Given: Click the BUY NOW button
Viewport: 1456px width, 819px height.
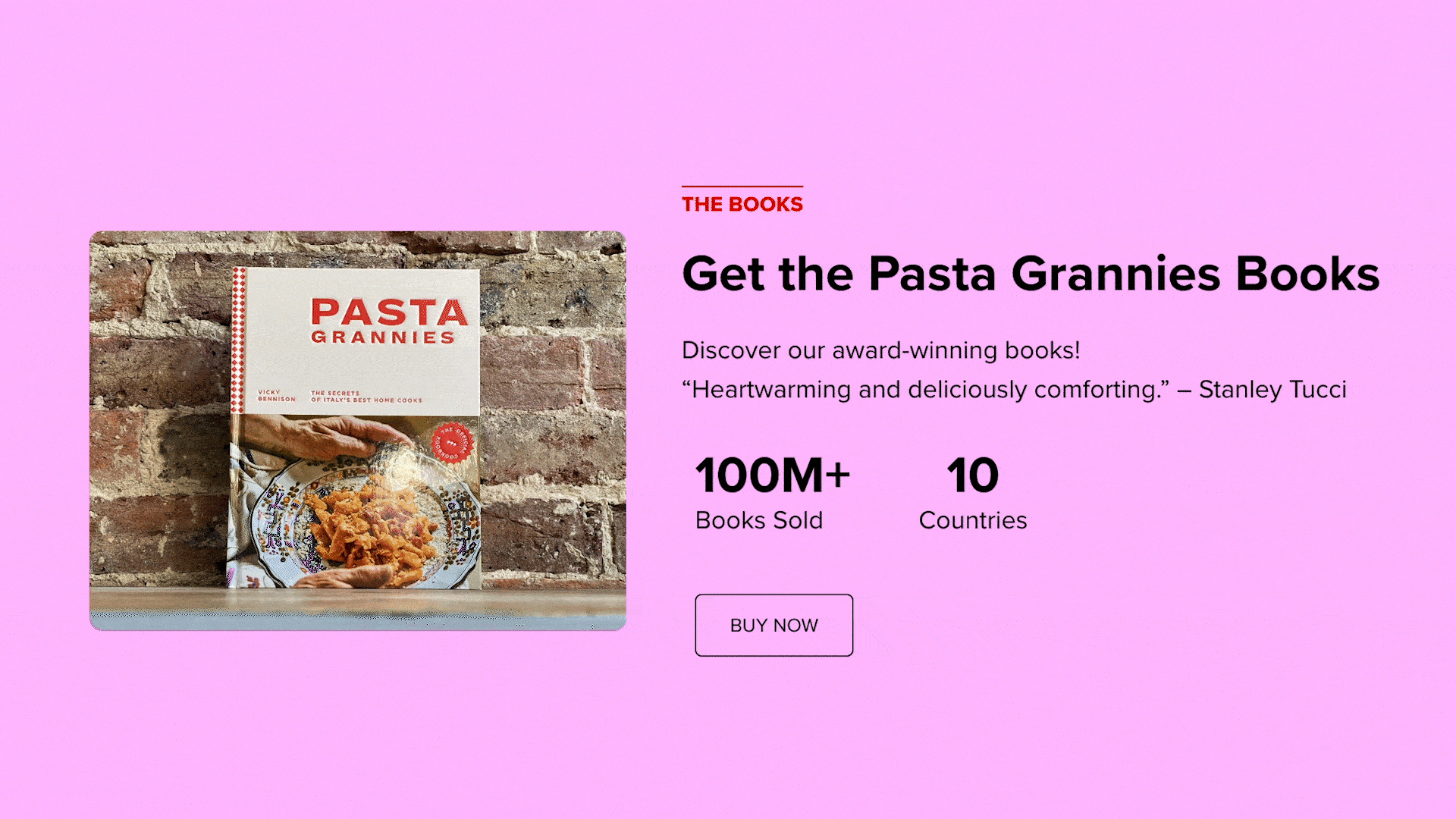Looking at the screenshot, I should (x=773, y=625).
